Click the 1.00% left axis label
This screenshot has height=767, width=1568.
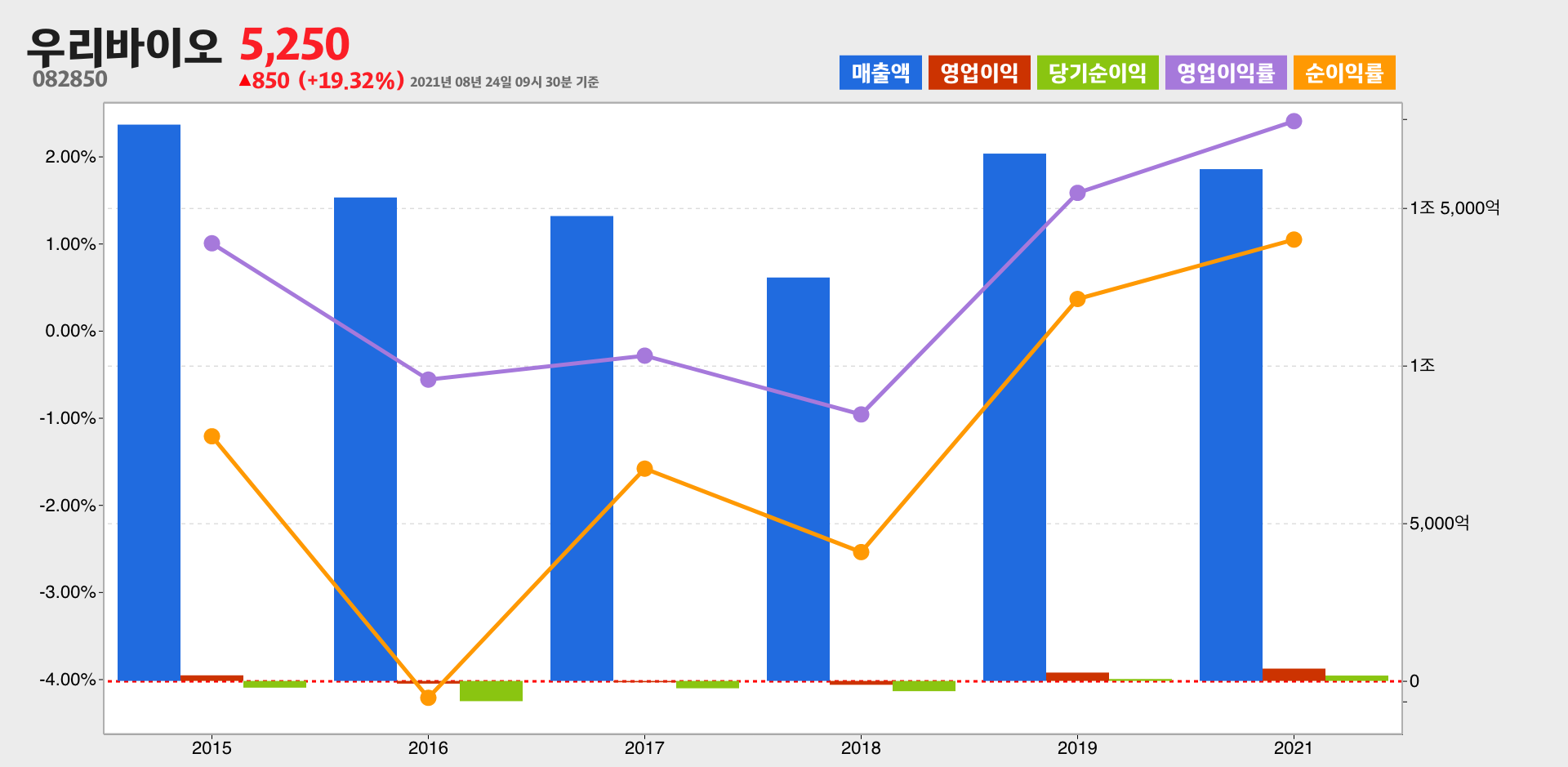tap(71, 244)
